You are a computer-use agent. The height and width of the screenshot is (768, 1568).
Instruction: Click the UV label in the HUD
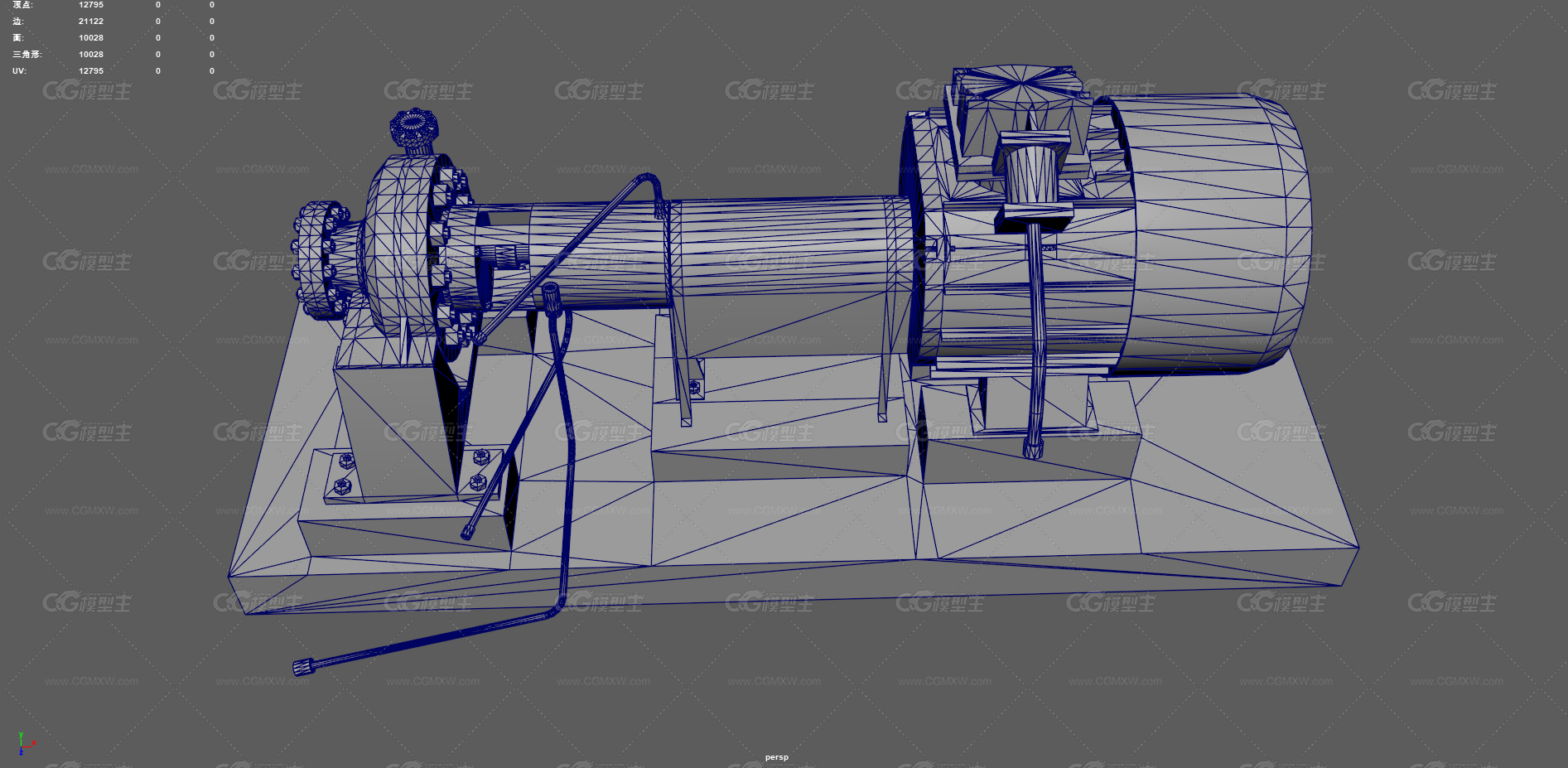click(19, 71)
